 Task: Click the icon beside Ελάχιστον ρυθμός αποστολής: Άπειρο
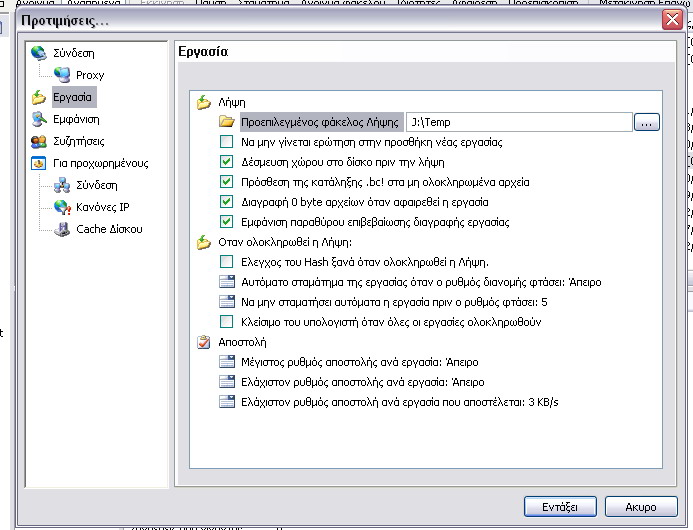click(x=227, y=382)
